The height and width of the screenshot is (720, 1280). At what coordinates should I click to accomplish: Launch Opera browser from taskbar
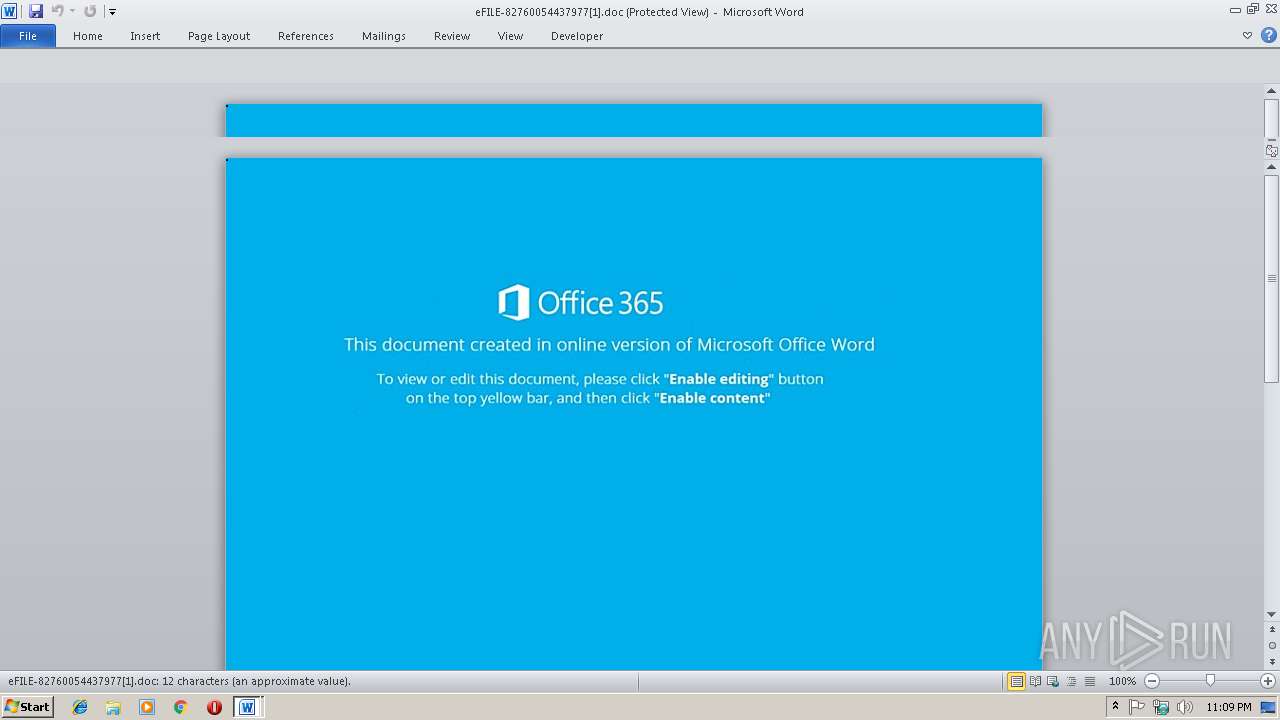214,707
